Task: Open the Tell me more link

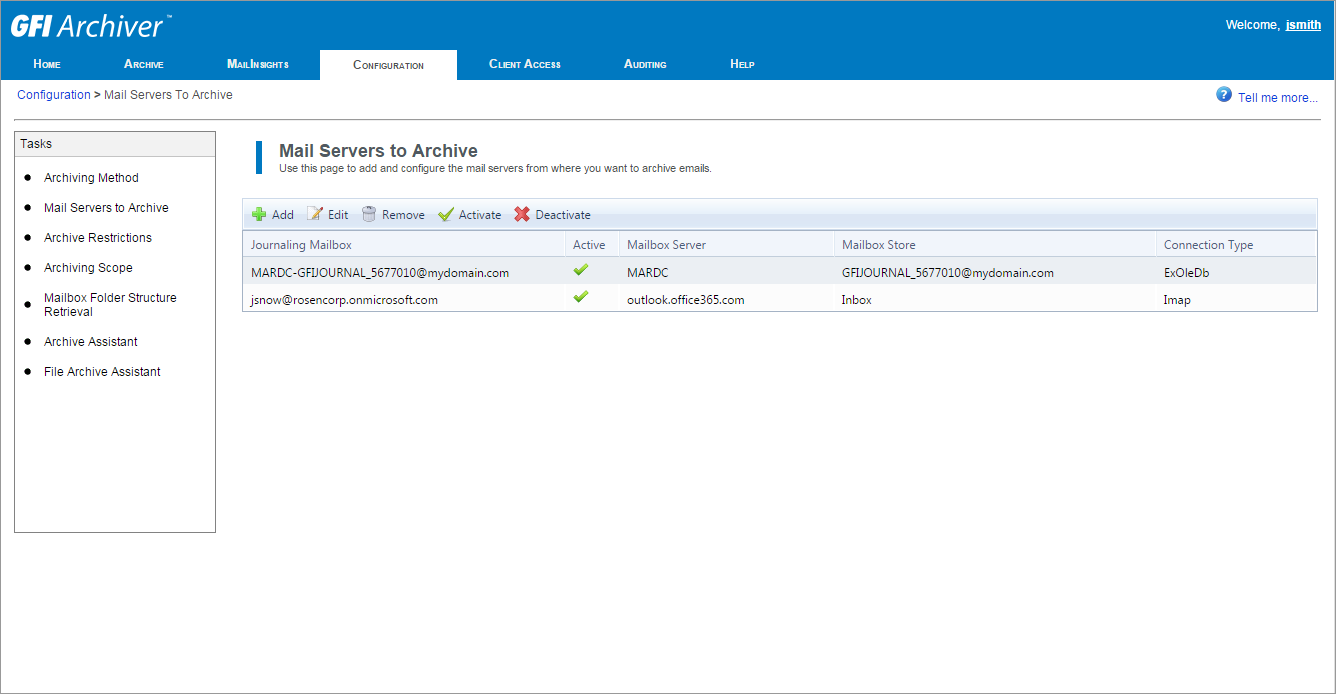Action: coord(1278,98)
